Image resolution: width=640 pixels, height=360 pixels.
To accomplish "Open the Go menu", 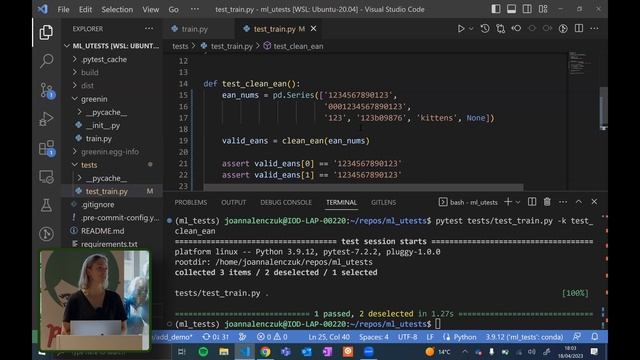I will point(173,9).
